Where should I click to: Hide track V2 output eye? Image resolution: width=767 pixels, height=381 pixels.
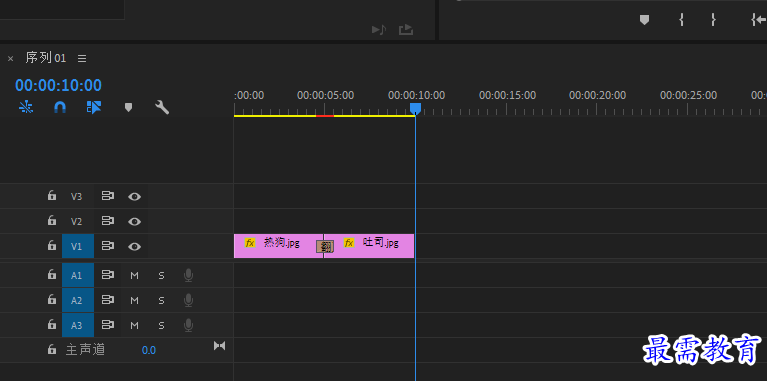pos(135,222)
